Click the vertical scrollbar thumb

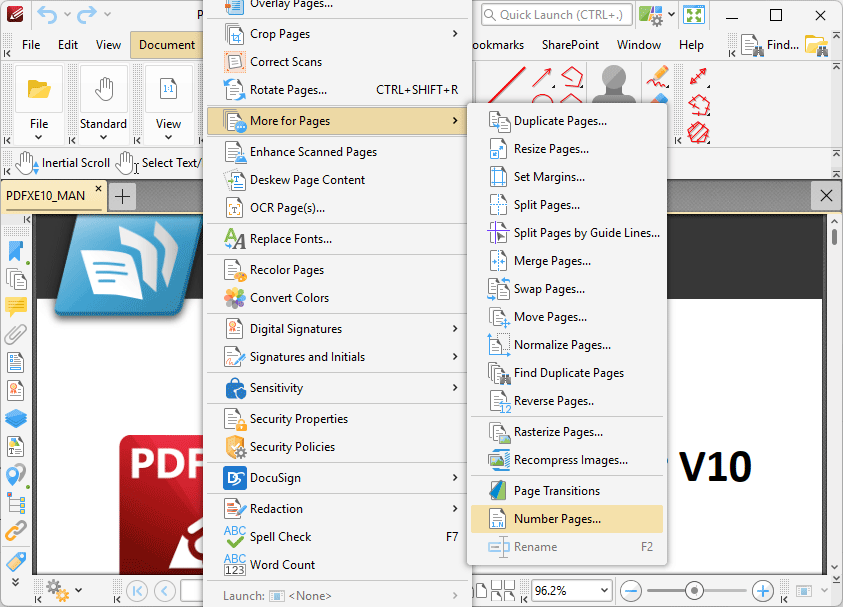coord(834,237)
